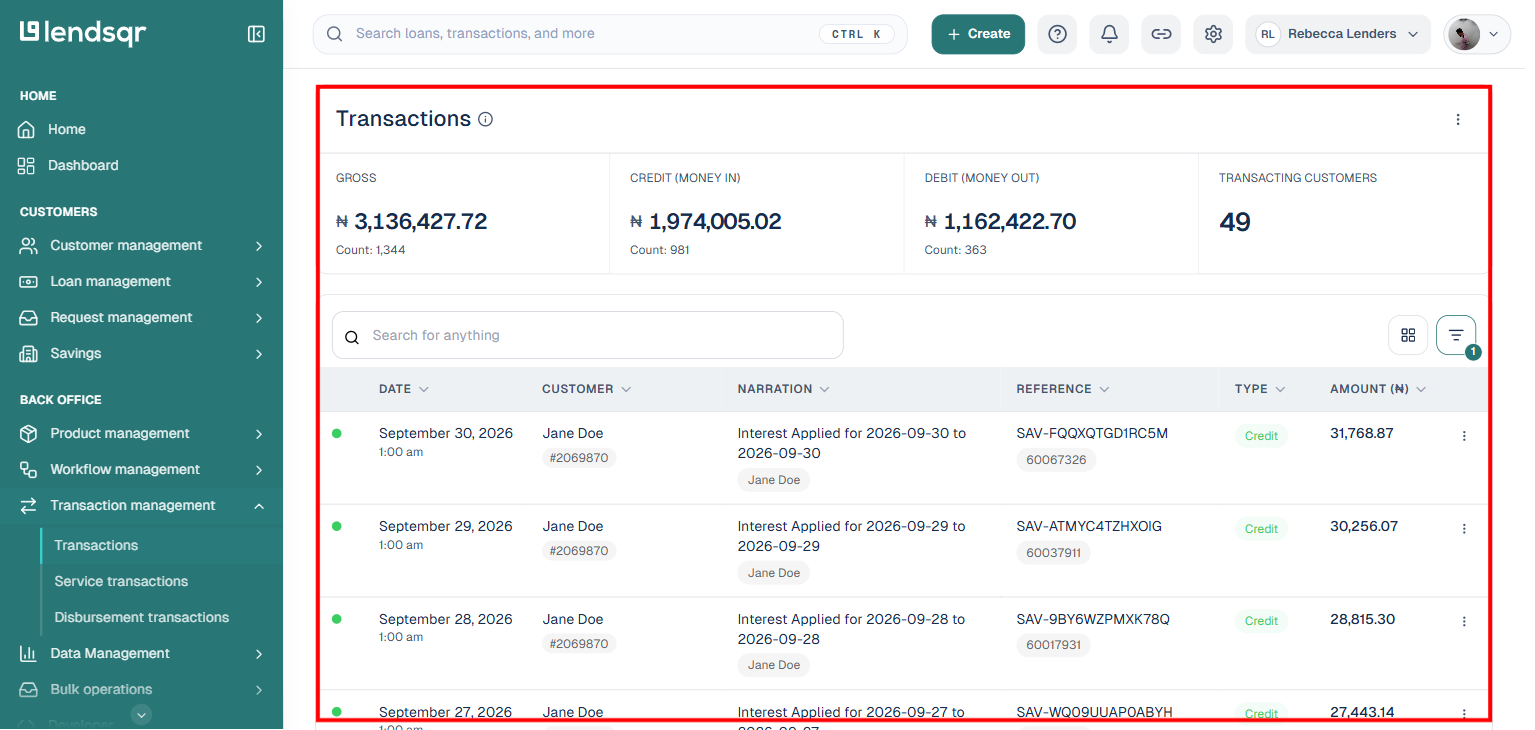Expand Customer management submenu
This screenshot has height=730, width=1535.
tap(259, 246)
